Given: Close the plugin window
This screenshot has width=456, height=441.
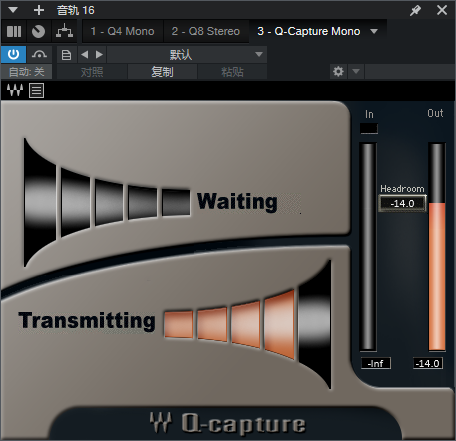Looking at the screenshot, I should (442, 10).
